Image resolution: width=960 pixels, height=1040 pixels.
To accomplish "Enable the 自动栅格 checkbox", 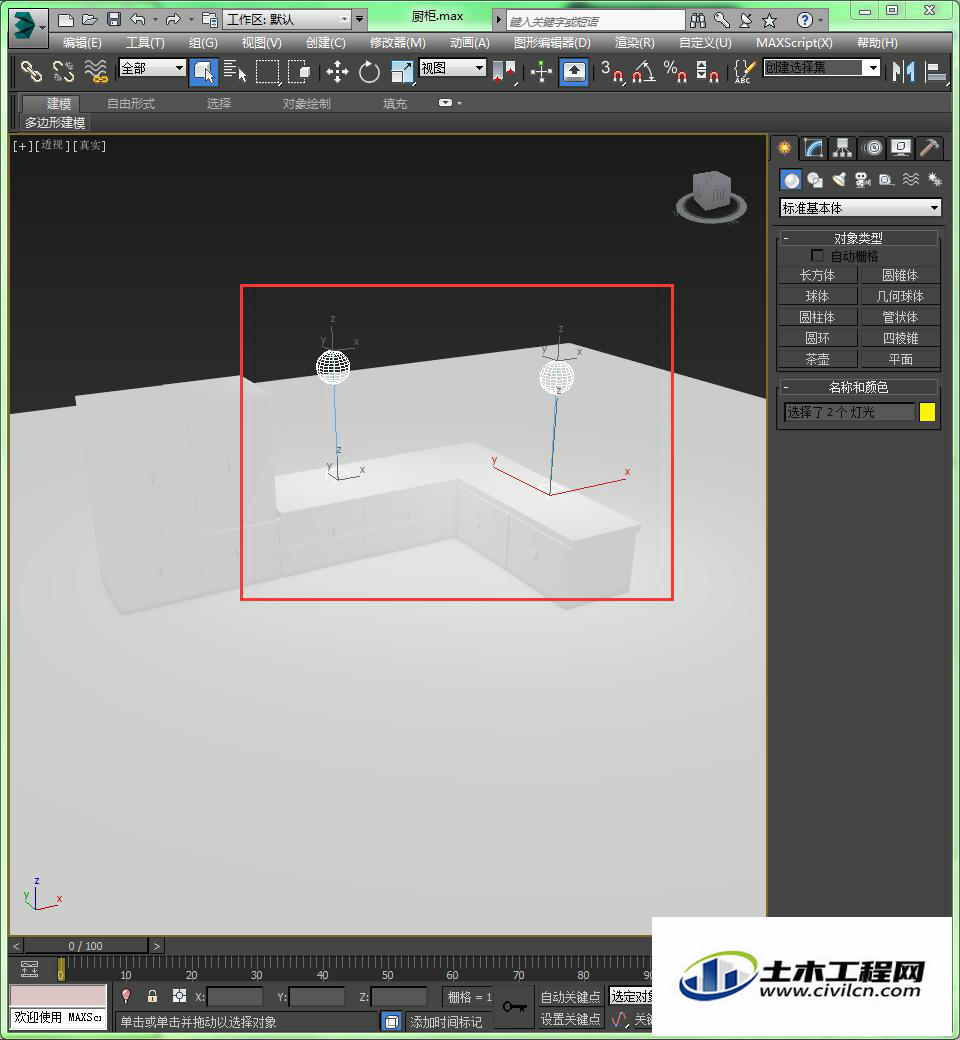I will click(x=817, y=255).
